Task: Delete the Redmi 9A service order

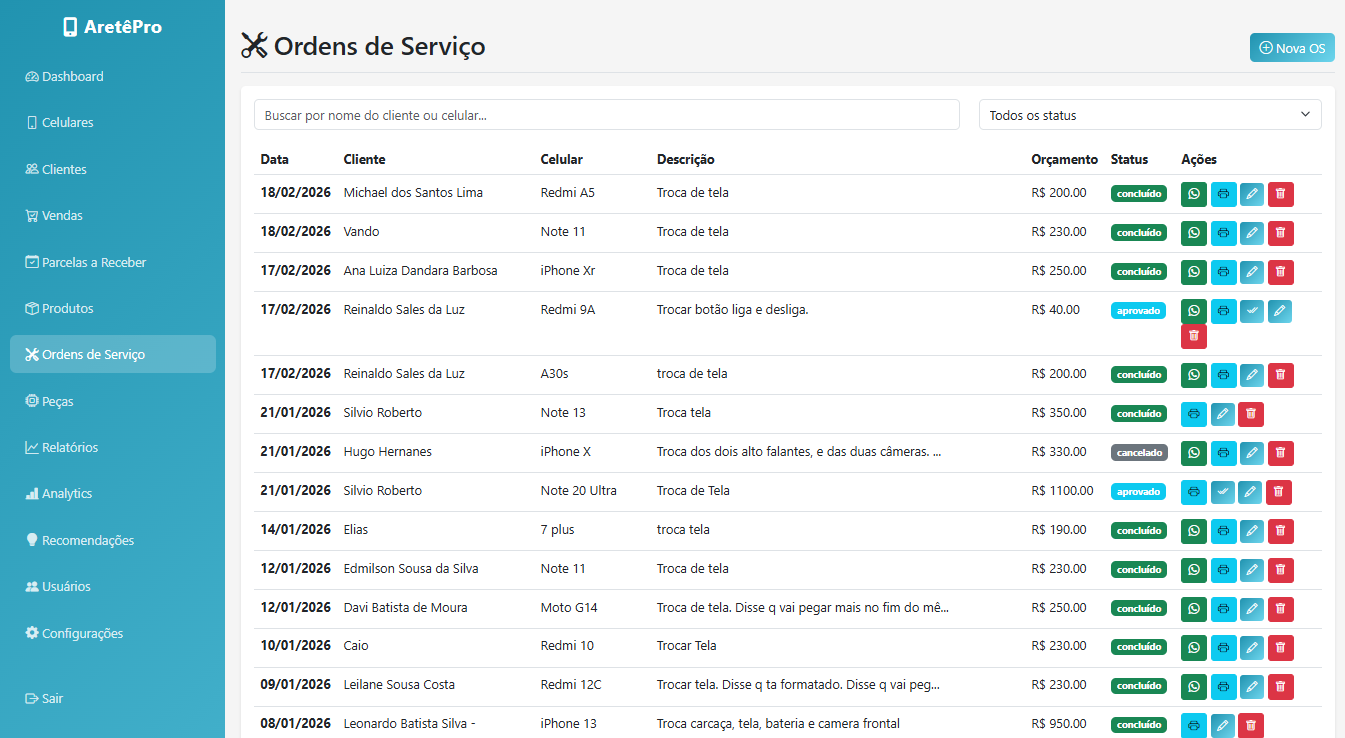Action: pos(1193,336)
